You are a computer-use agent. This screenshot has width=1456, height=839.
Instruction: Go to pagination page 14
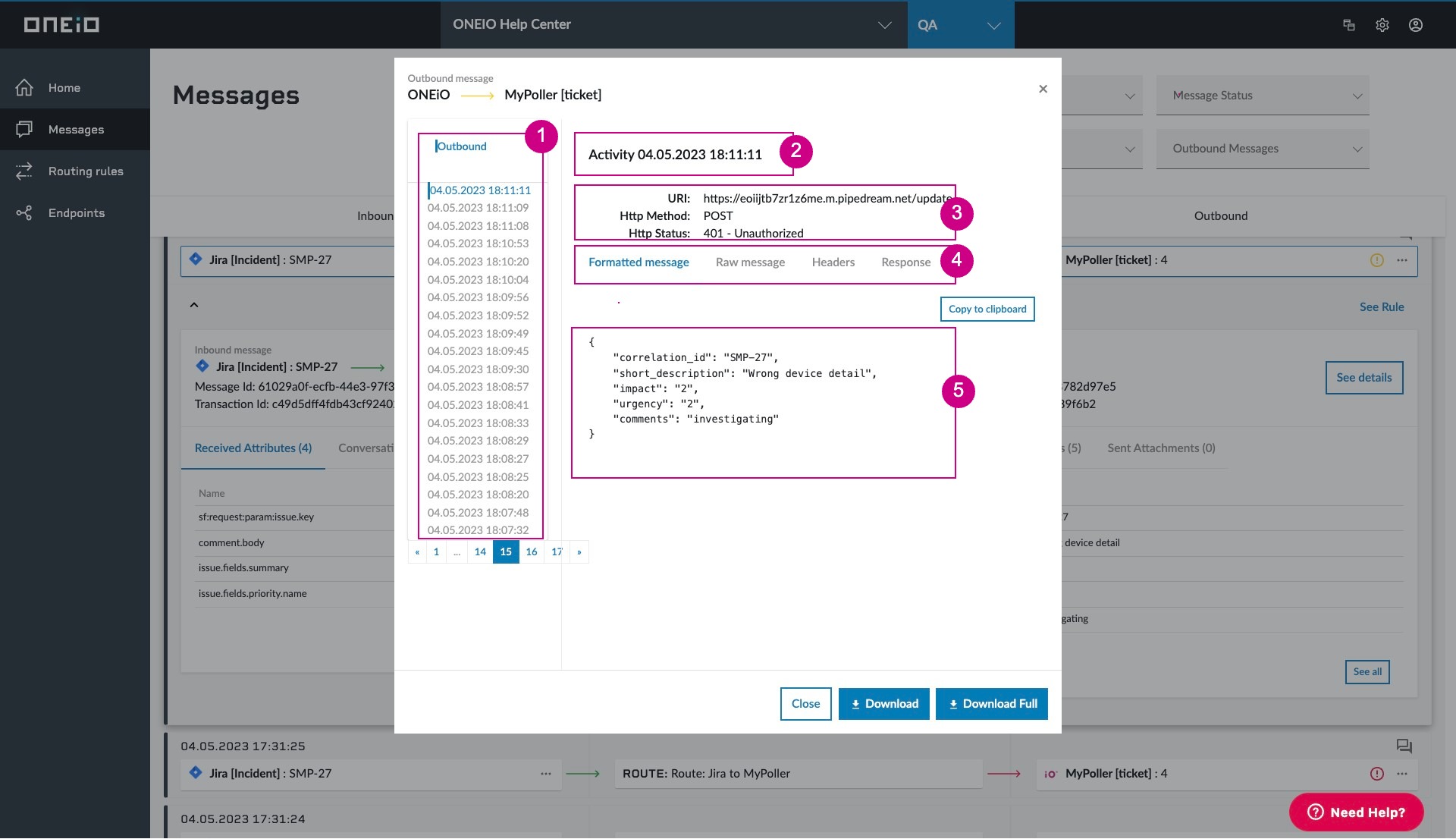point(480,552)
